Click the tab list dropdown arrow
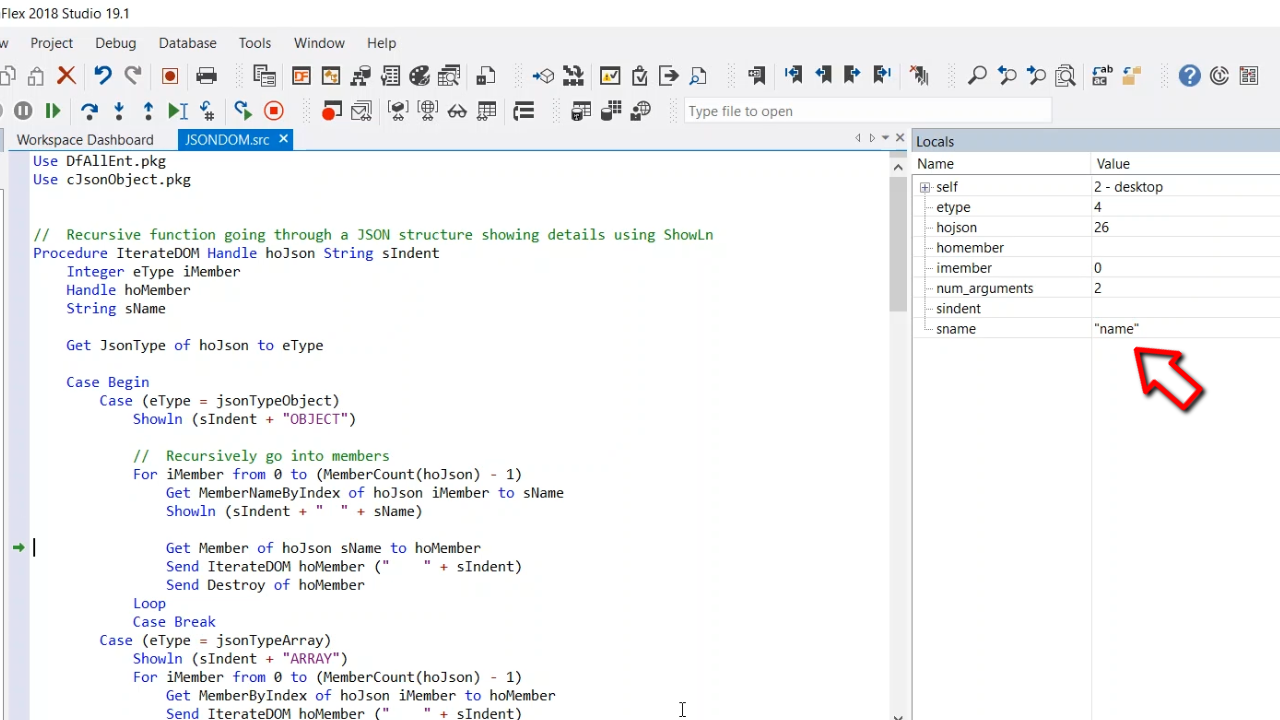 point(885,138)
